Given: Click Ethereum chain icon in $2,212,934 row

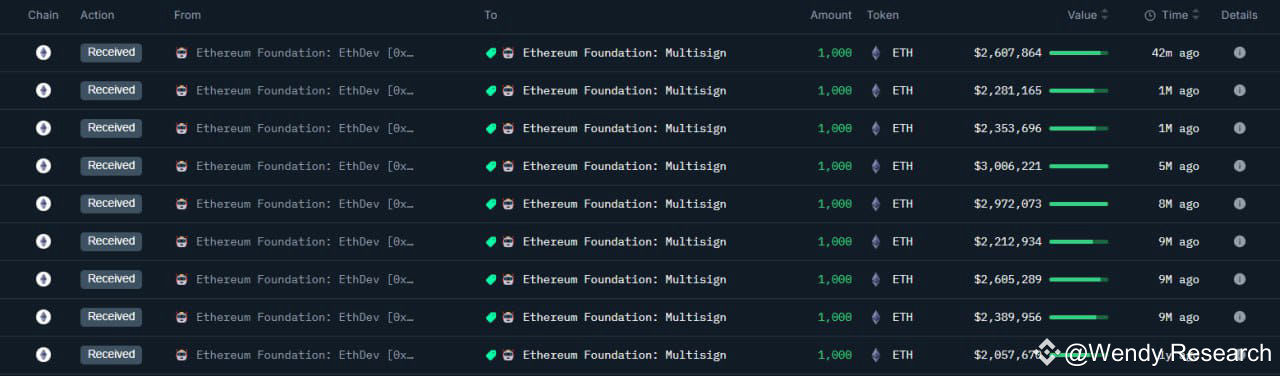Looking at the screenshot, I should [x=43, y=241].
